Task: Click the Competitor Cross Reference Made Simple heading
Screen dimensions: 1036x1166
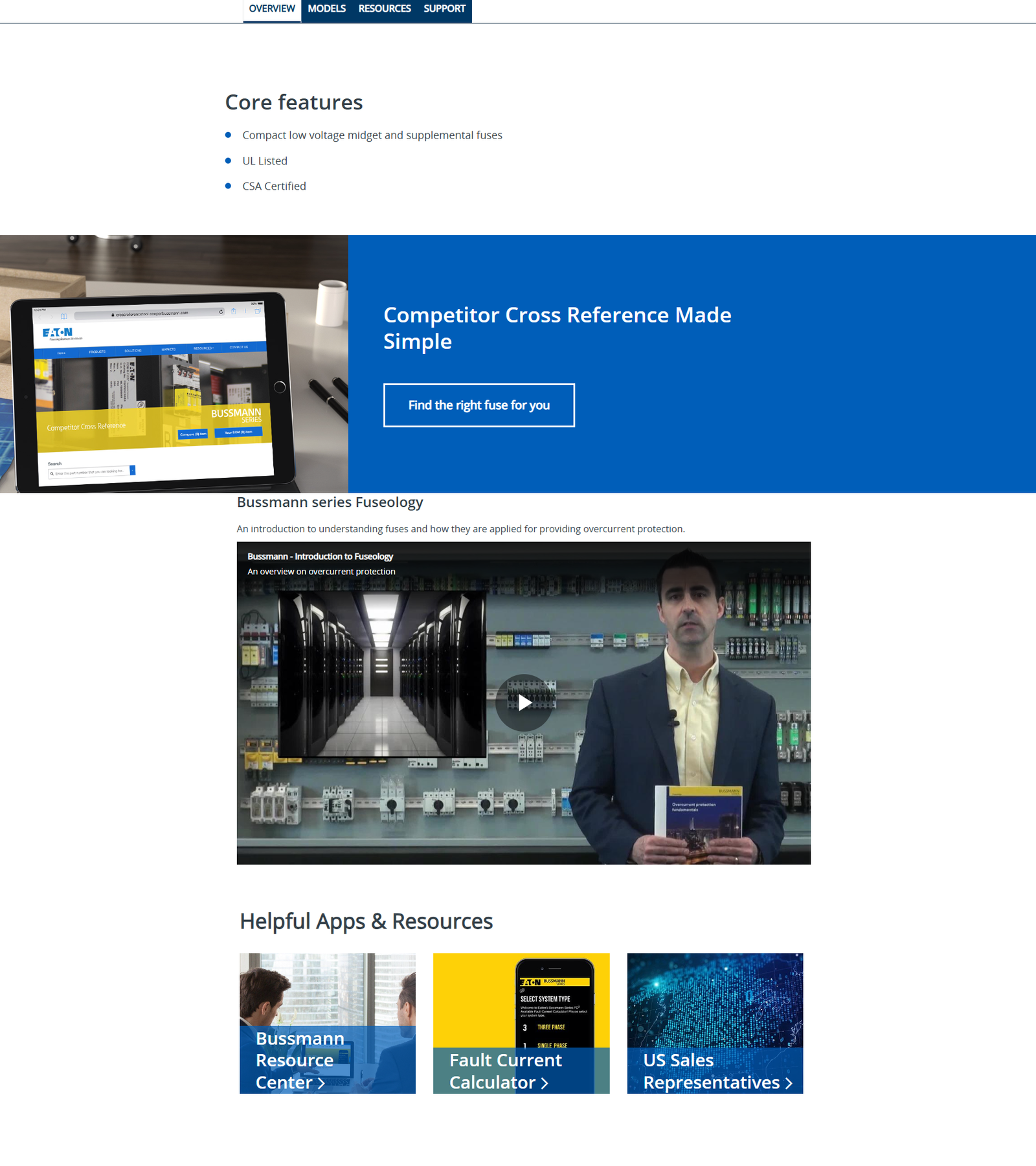Action: [x=557, y=328]
